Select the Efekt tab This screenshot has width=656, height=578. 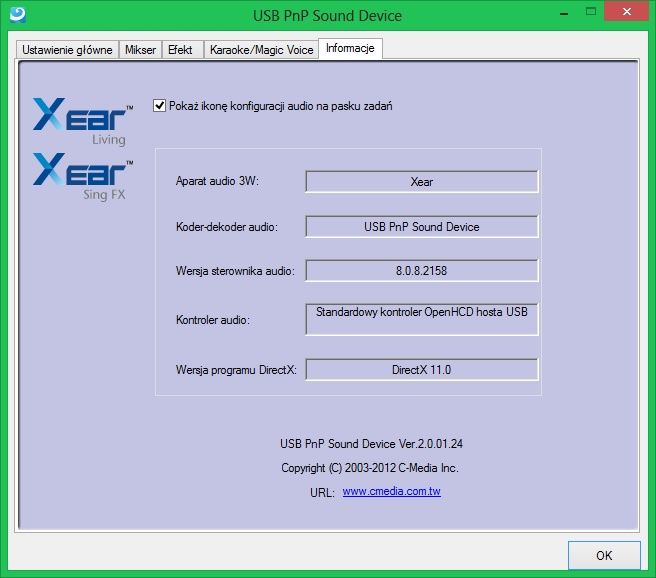tap(182, 50)
